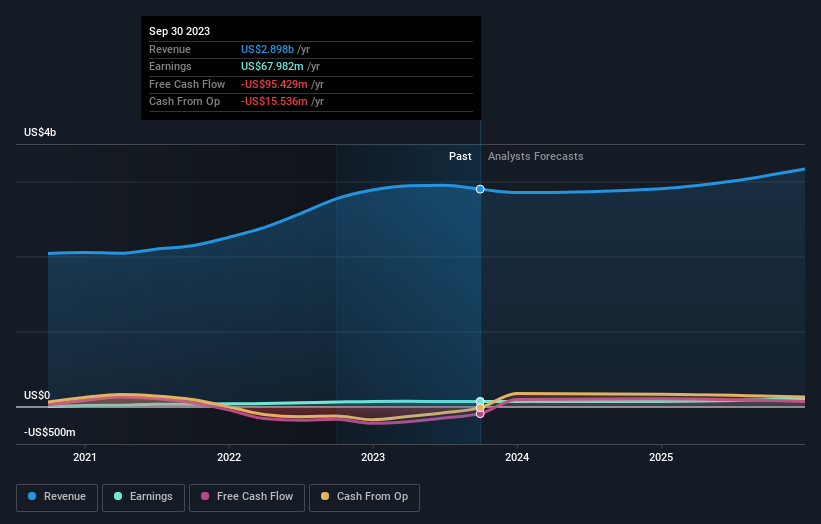The height and width of the screenshot is (524, 821).
Task: Click the Revenue row label in tooltip
Action: (x=170, y=49)
